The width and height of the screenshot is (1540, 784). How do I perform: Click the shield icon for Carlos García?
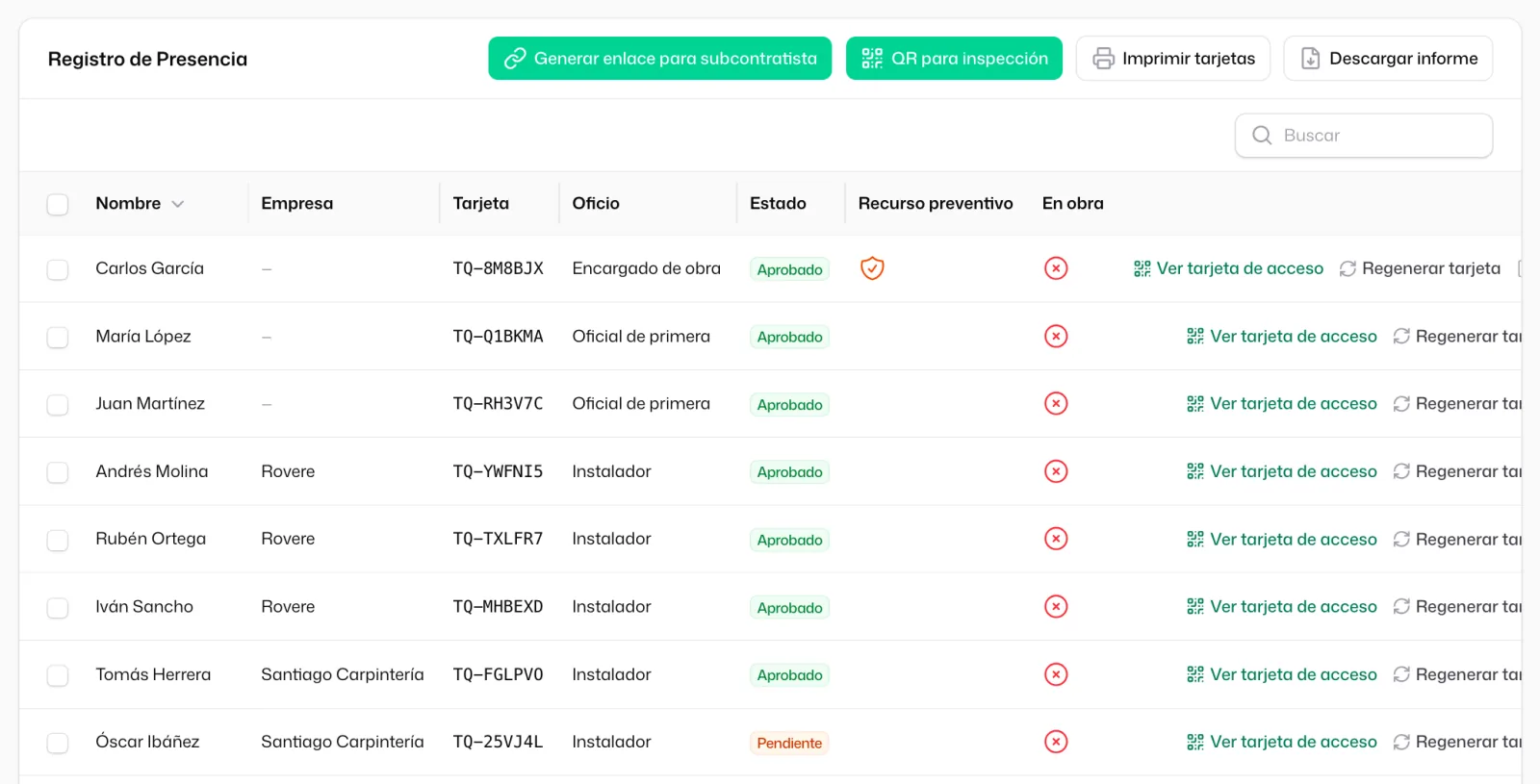(x=872, y=268)
